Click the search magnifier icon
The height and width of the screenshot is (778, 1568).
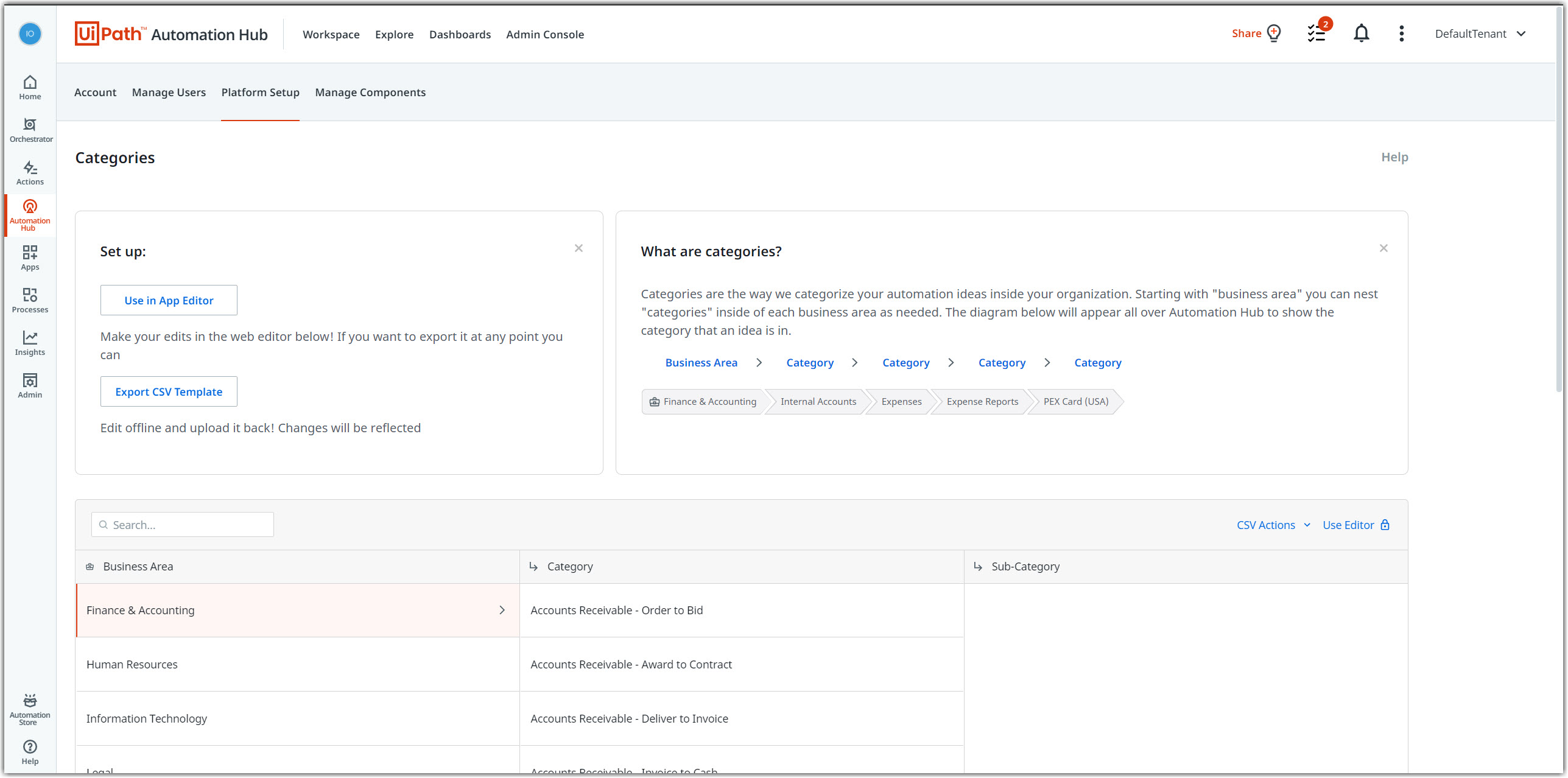(x=104, y=525)
